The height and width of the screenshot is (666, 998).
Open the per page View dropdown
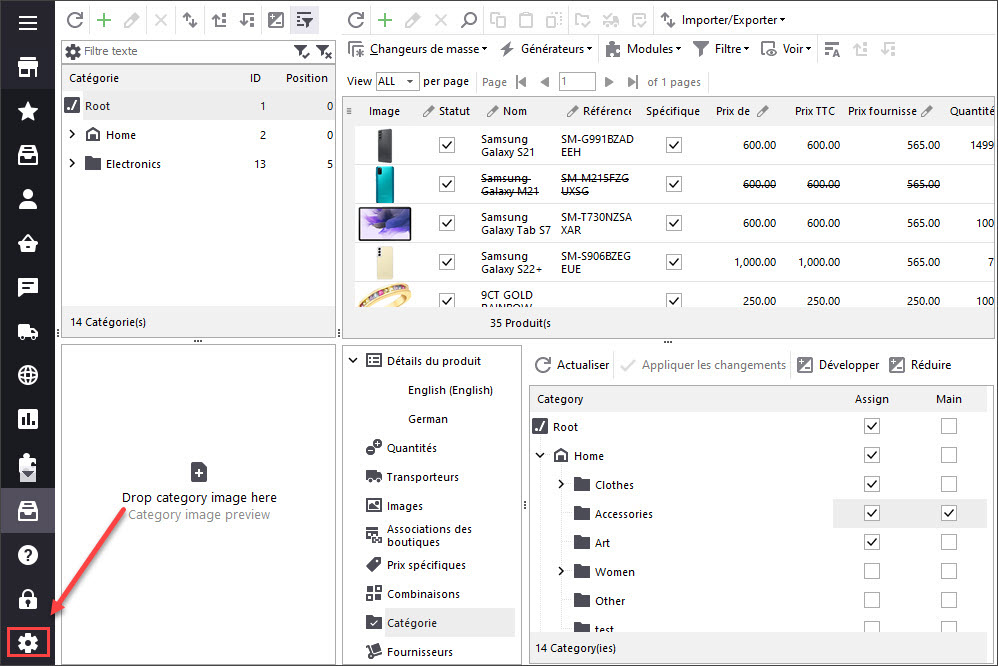click(x=398, y=81)
